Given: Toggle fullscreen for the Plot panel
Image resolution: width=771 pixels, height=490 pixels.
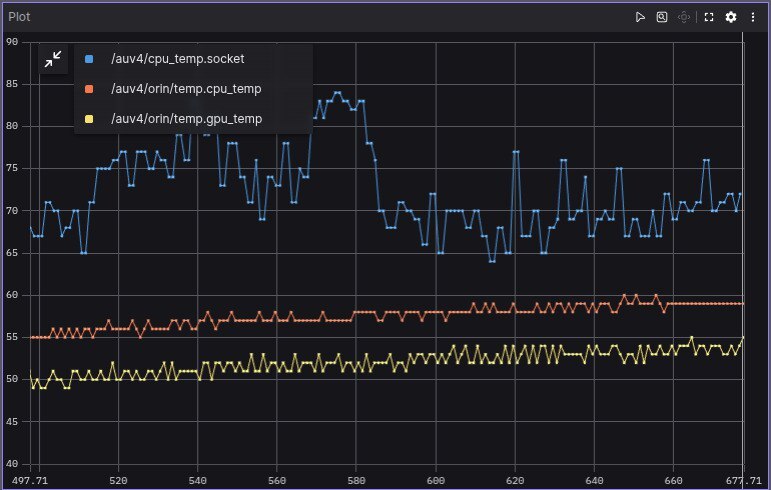Looking at the screenshot, I should [x=709, y=17].
